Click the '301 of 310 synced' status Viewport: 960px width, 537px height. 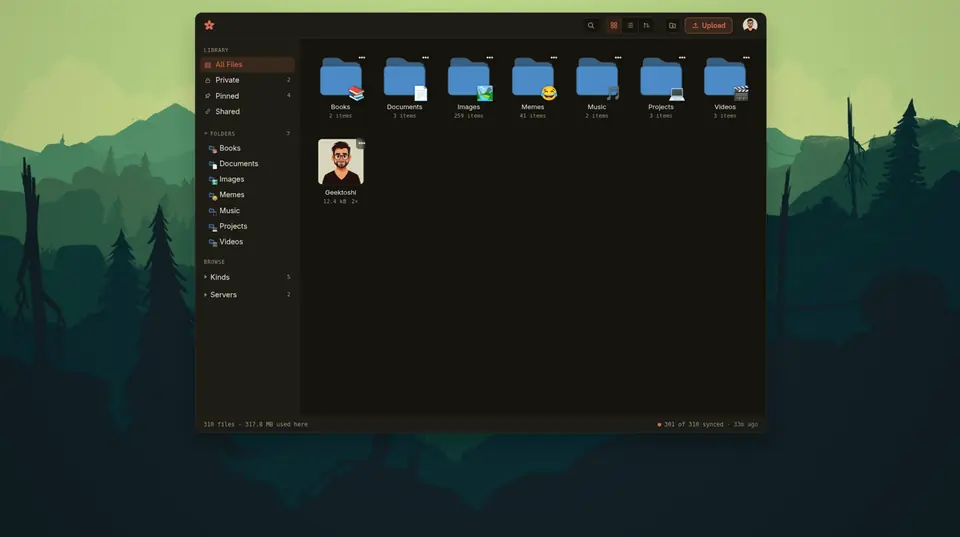tap(694, 424)
